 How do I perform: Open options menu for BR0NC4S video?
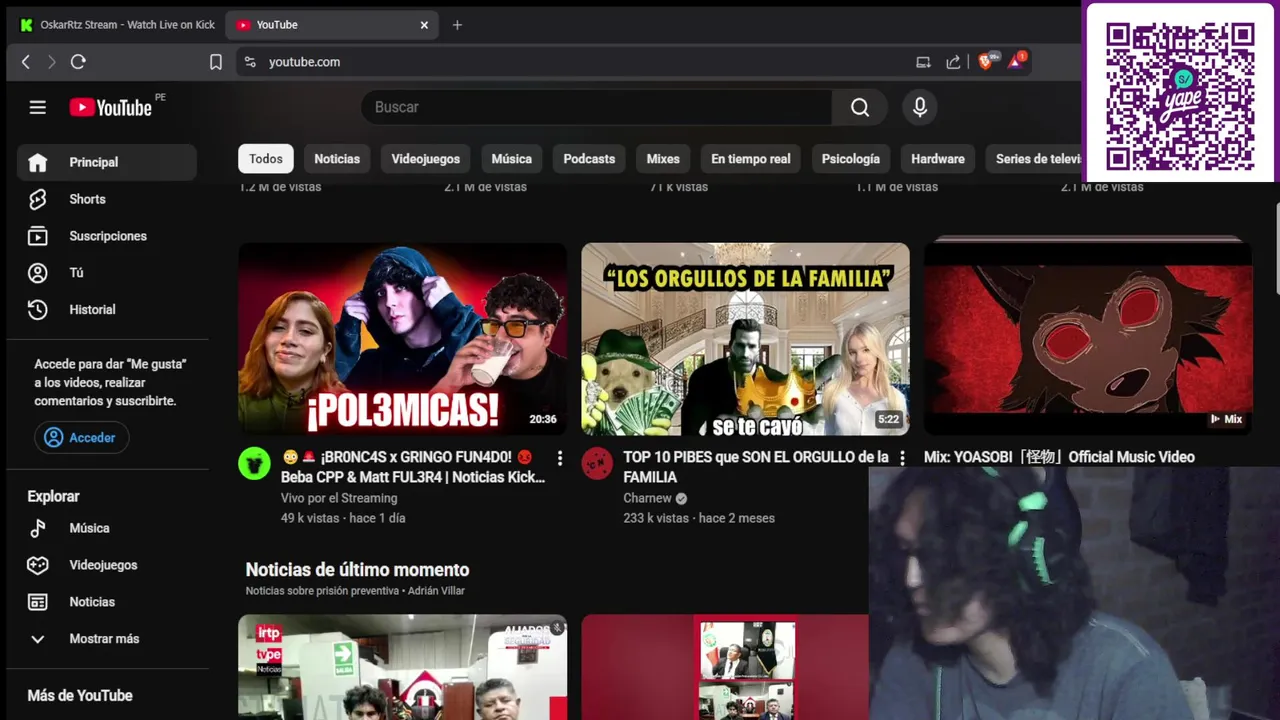[560, 458]
